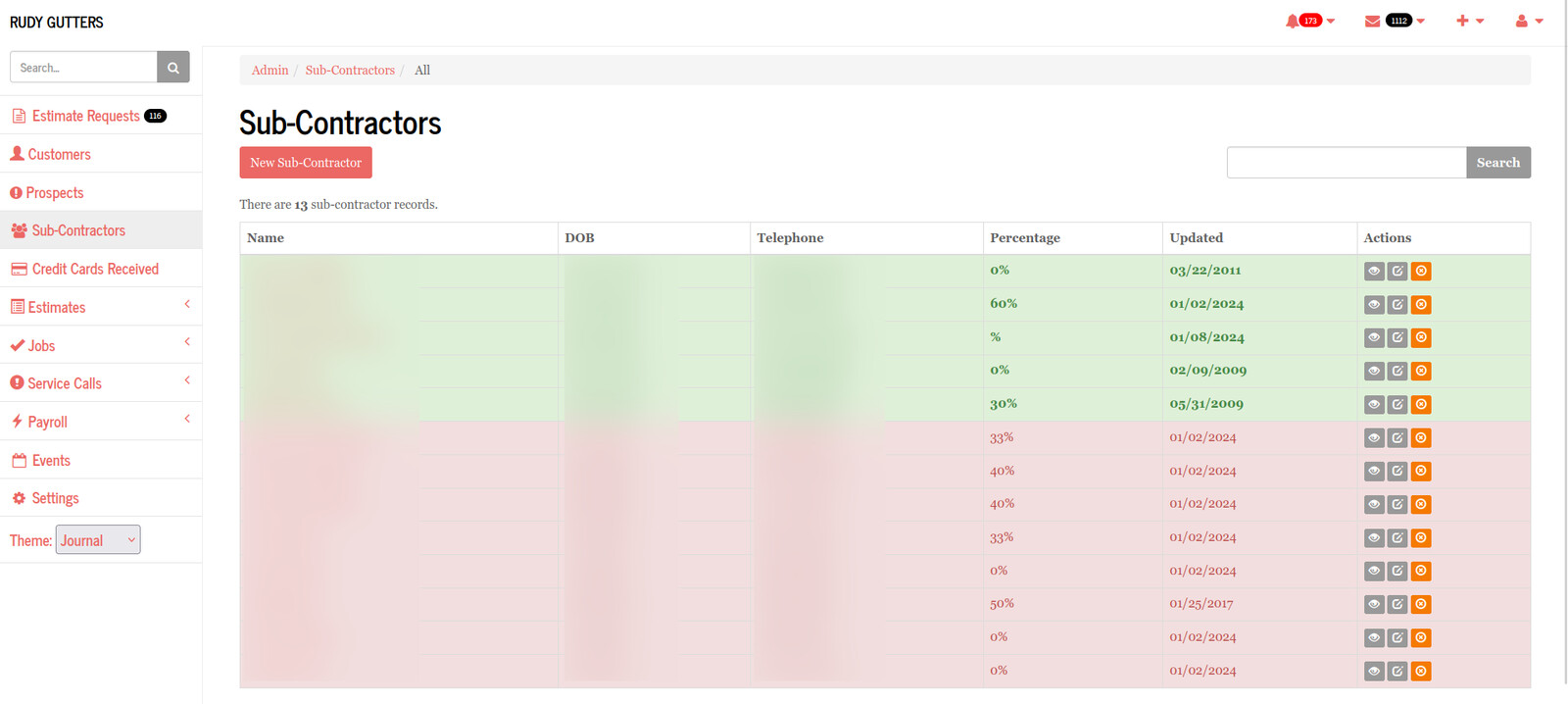The image size is (1568, 704).
Task: Click the Admin breadcrumb link
Action: pos(269,70)
